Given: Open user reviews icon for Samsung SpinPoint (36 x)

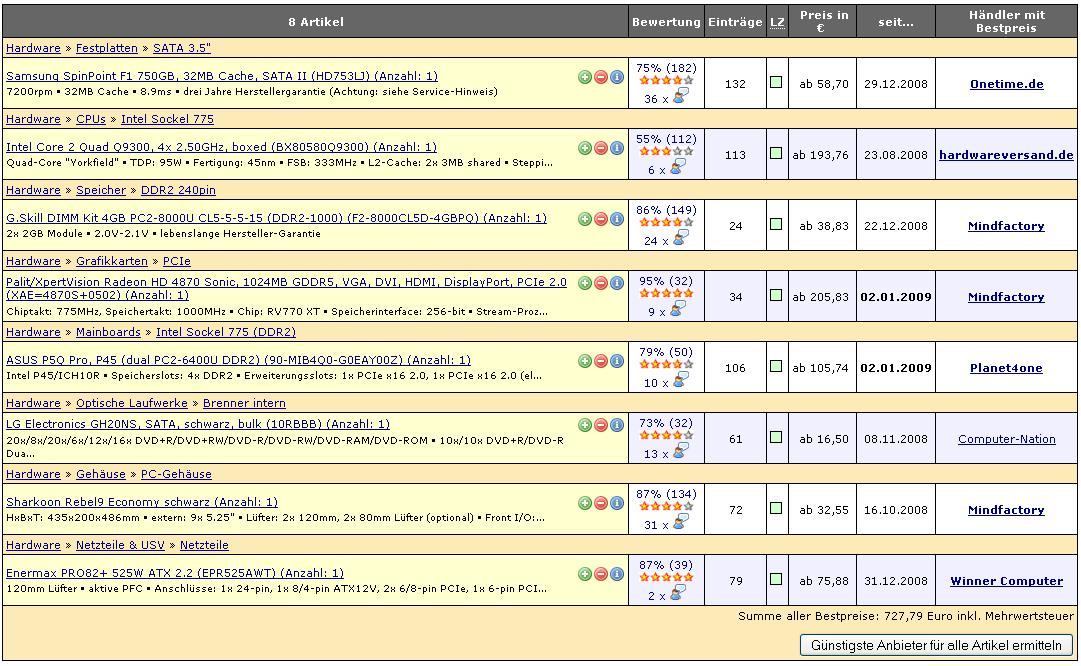Looking at the screenshot, I should [x=680, y=97].
